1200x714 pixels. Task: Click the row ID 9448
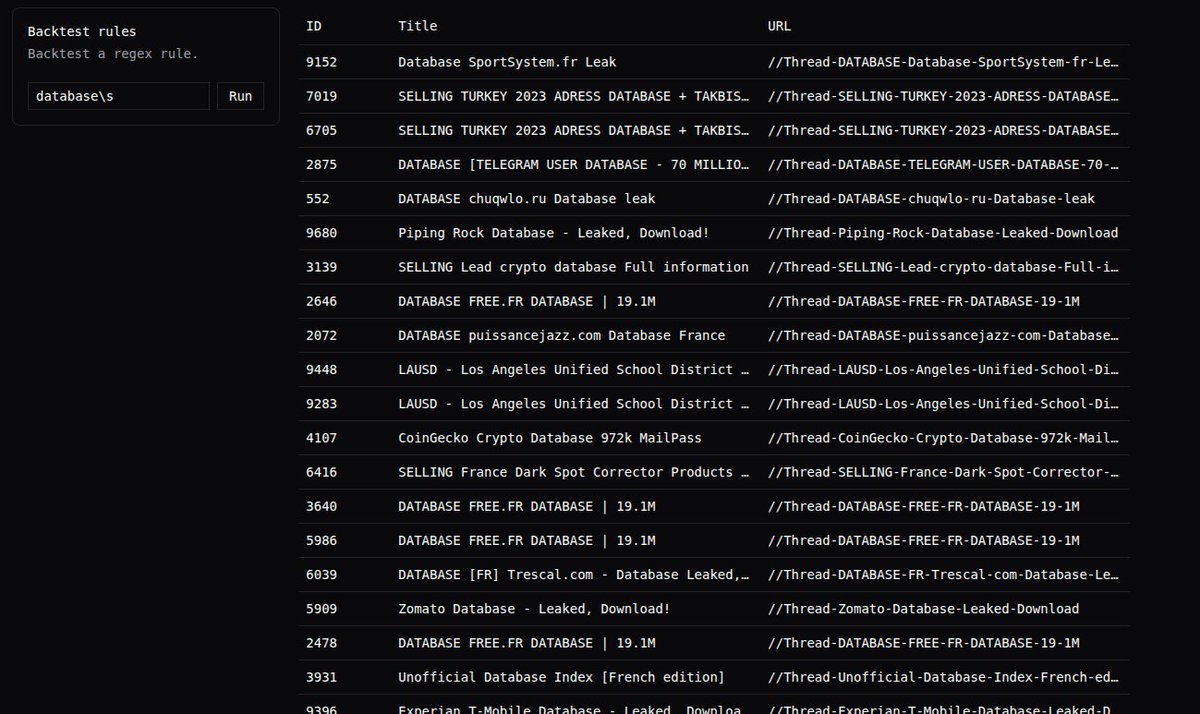(321, 370)
